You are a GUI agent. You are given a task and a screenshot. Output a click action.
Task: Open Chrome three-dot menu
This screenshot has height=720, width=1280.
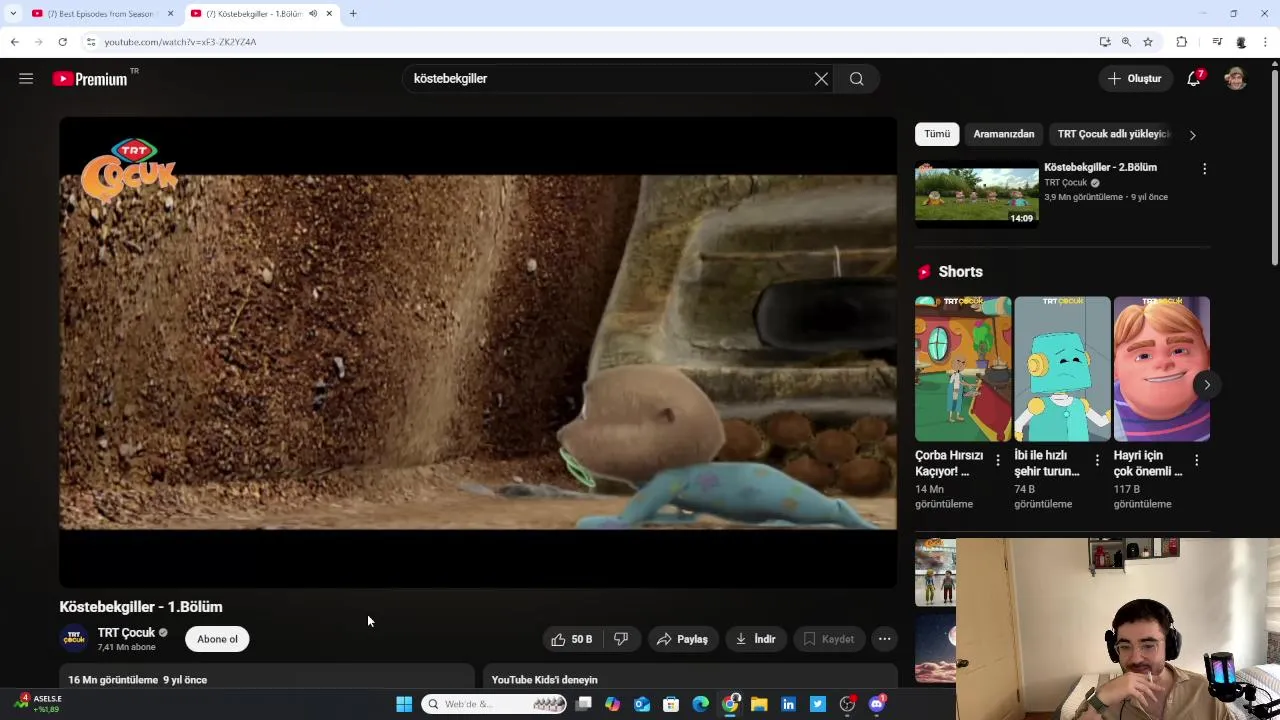pyautogui.click(x=1266, y=42)
